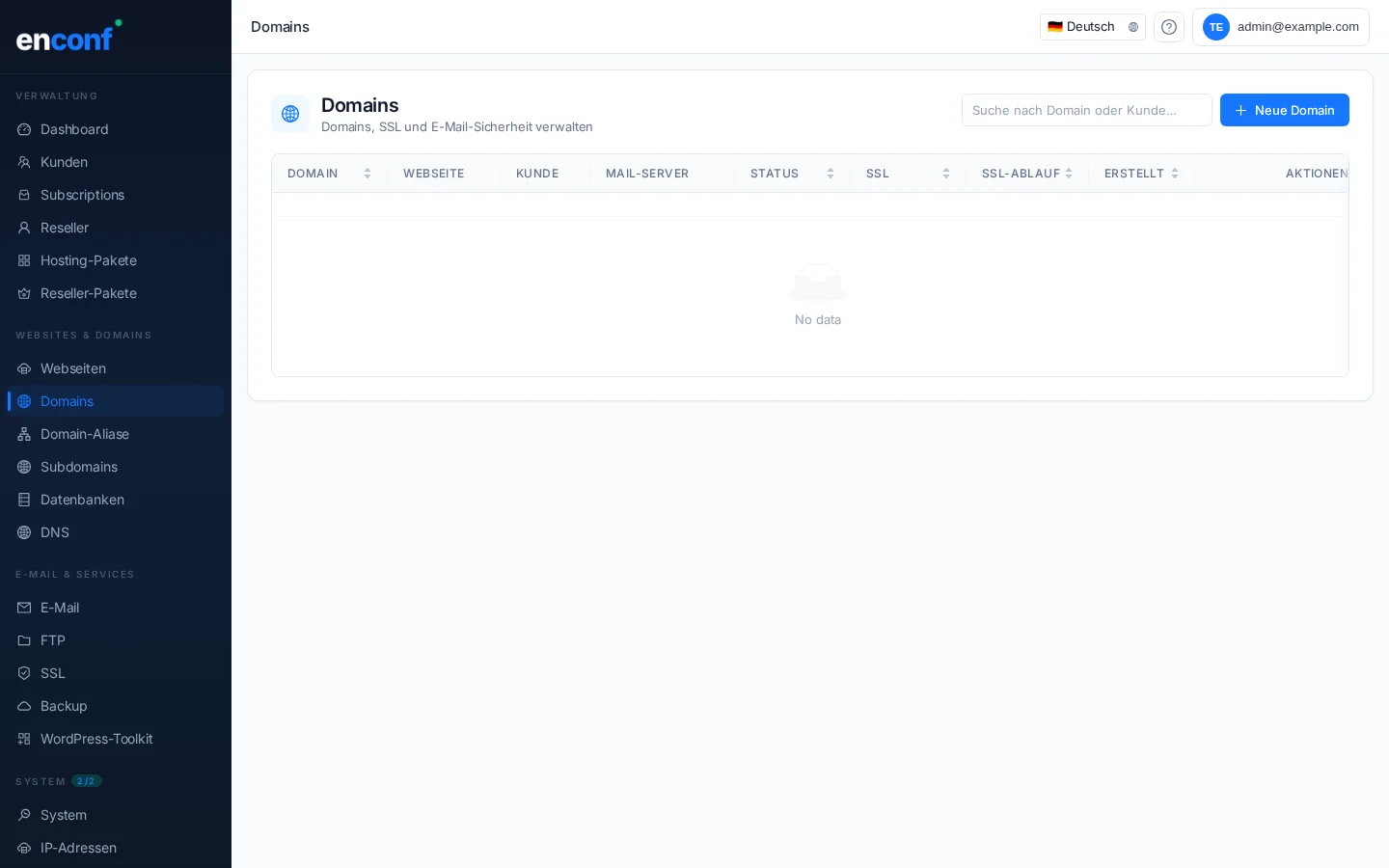Screen dimensions: 1389x868
Task: Focus the domain or customer search field
Action: point(1086,110)
